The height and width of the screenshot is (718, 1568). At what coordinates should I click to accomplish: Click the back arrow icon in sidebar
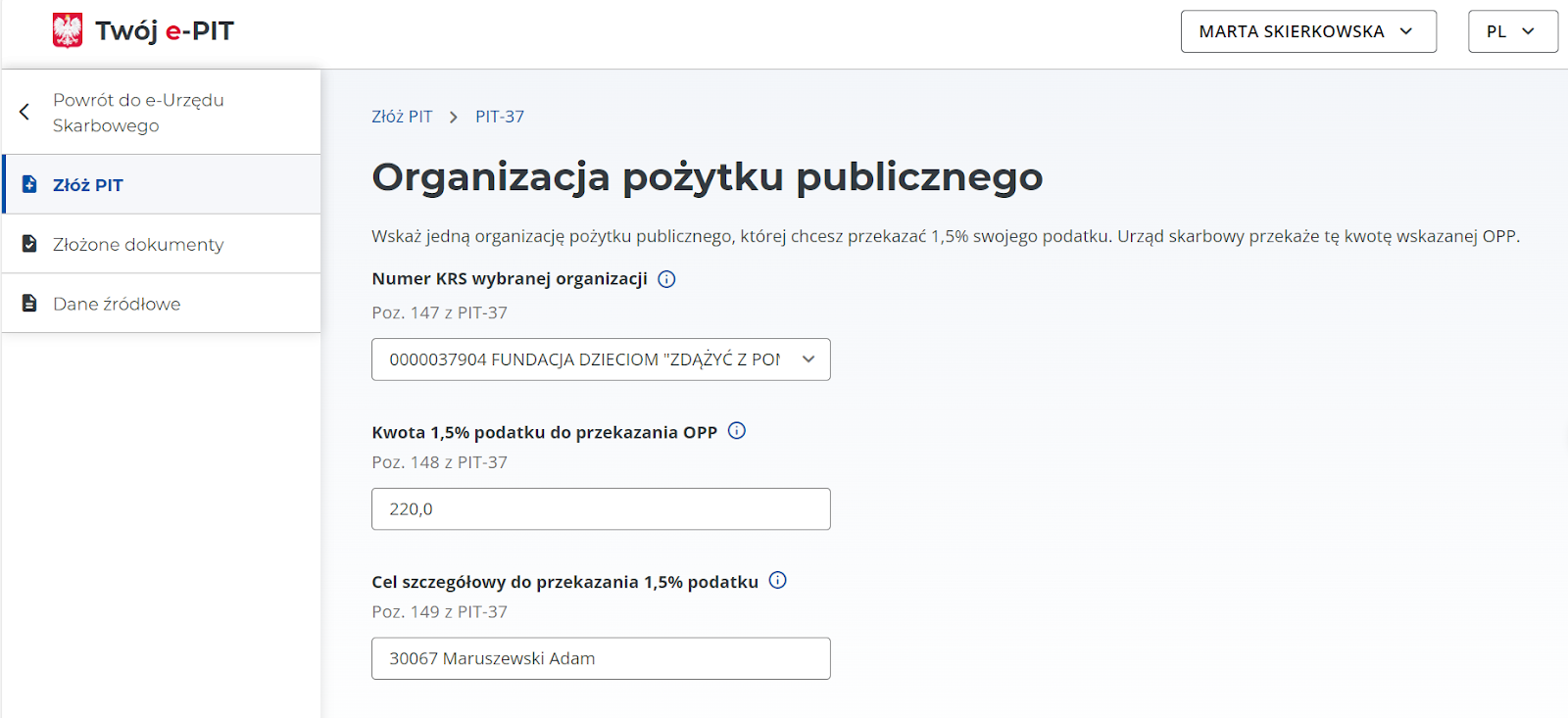click(24, 112)
